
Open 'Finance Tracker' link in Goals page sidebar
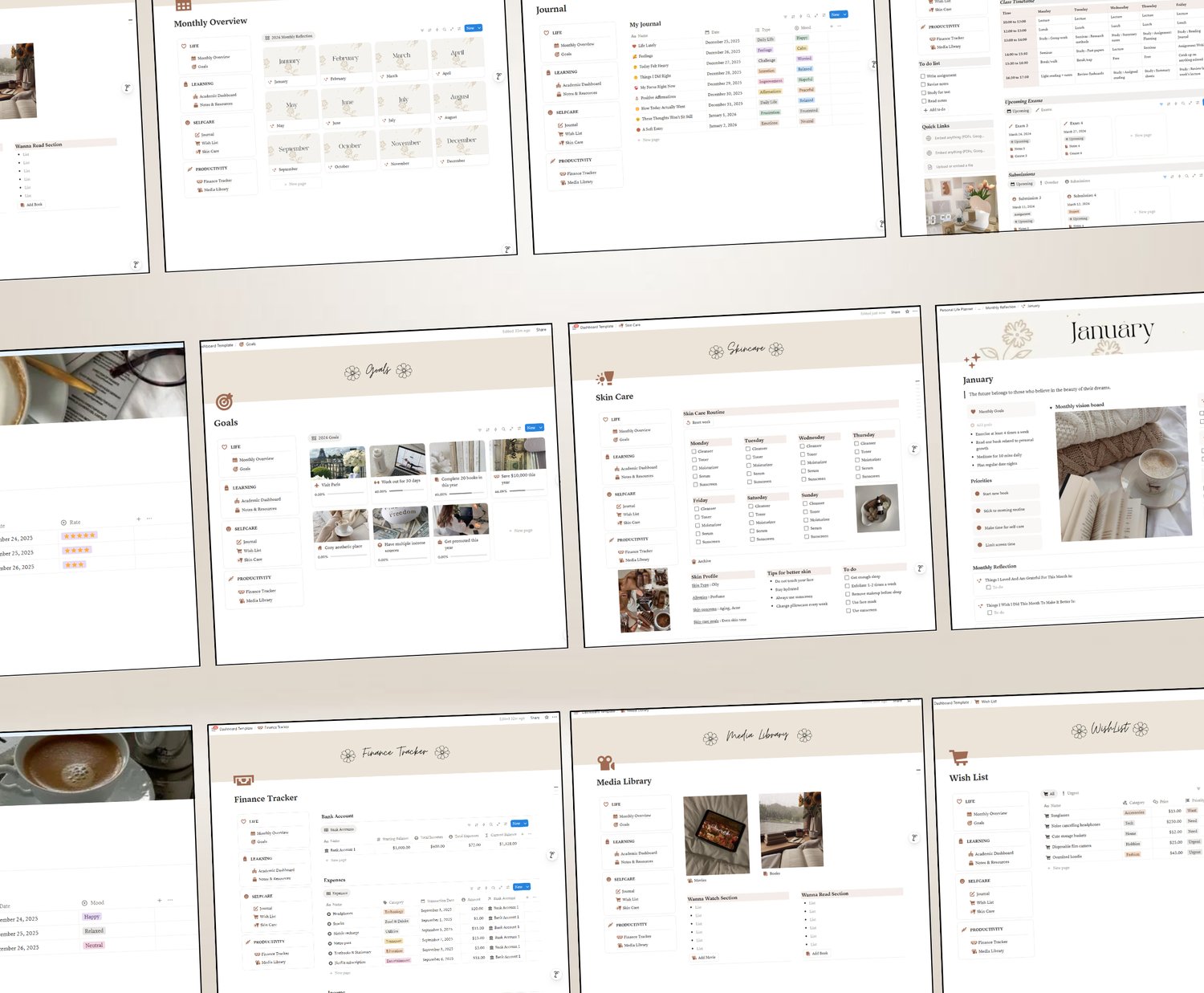pyautogui.click(x=258, y=592)
